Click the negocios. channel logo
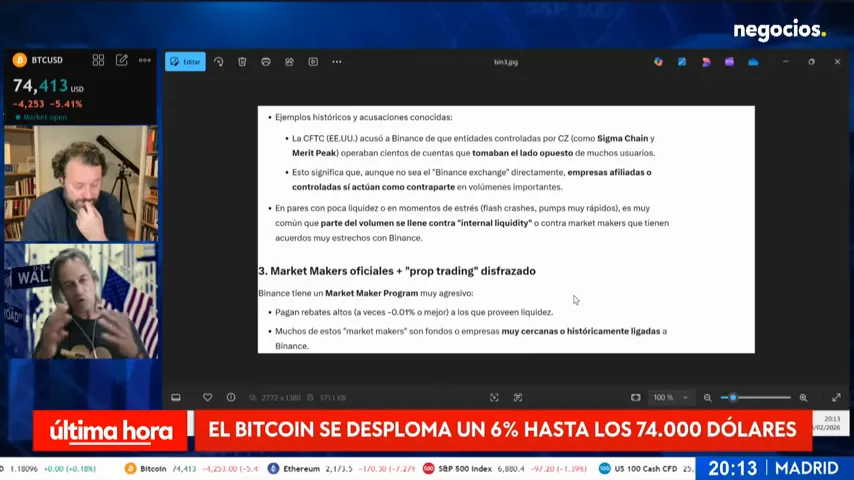 [779, 31]
